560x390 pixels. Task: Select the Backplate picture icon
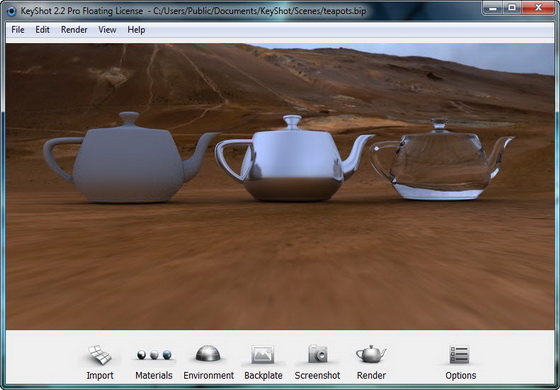click(x=263, y=354)
